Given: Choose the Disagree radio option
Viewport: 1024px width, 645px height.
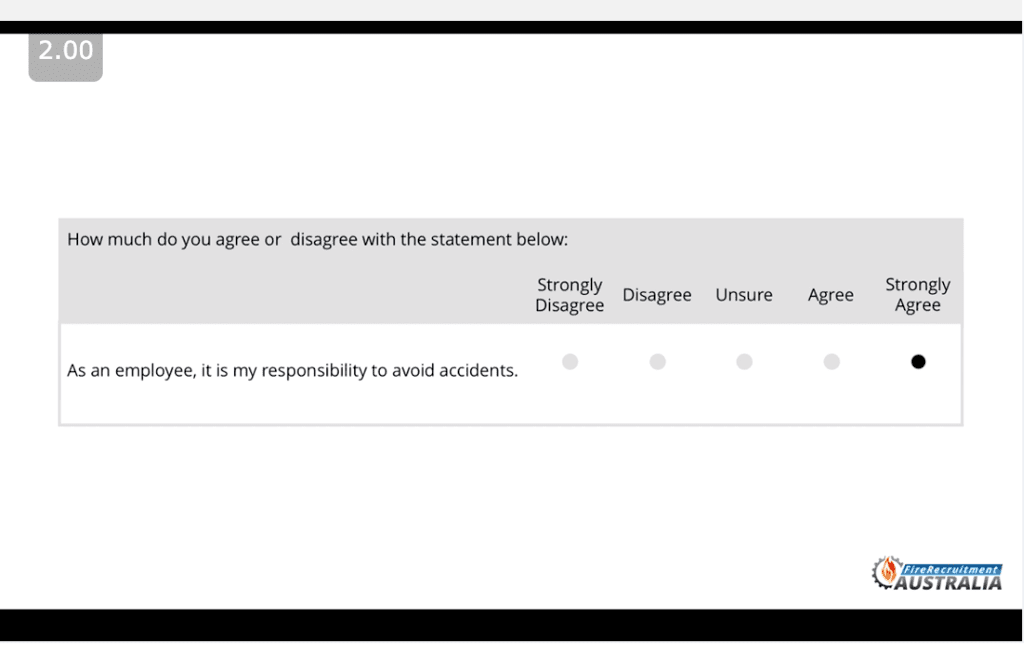Looking at the screenshot, I should [x=657, y=362].
